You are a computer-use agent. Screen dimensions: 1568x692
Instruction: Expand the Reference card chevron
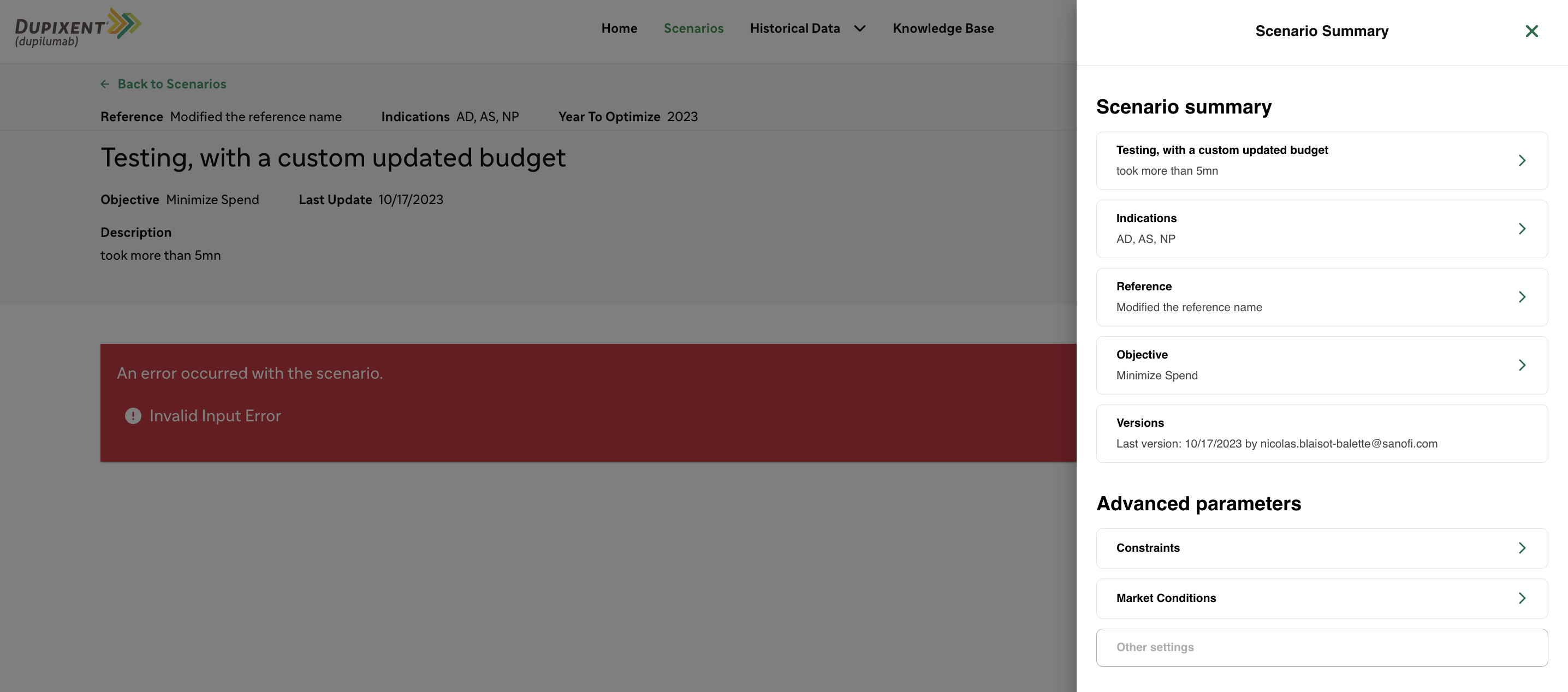1522,297
